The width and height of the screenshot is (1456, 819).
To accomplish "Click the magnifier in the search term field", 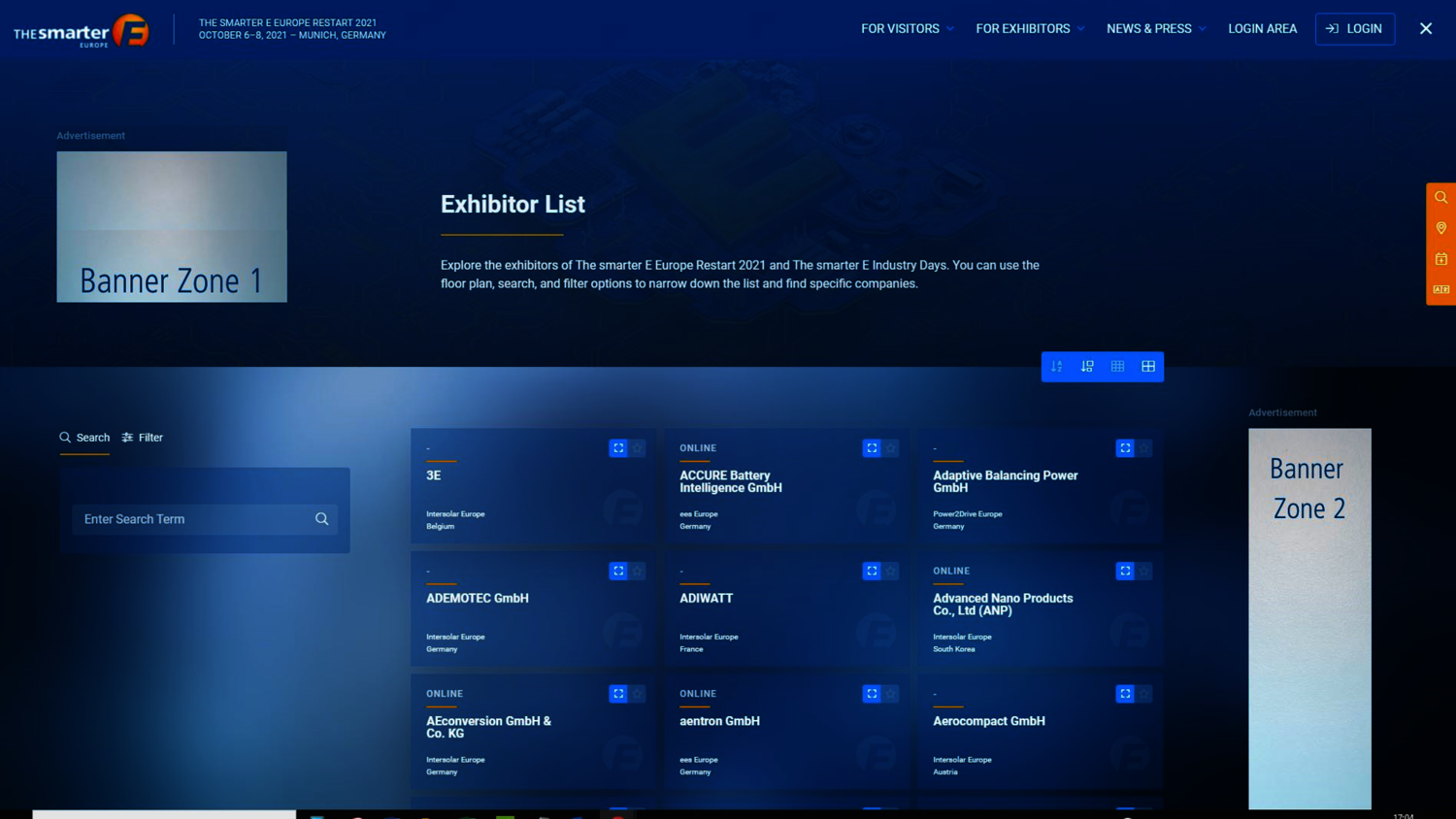I will (322, 519).
